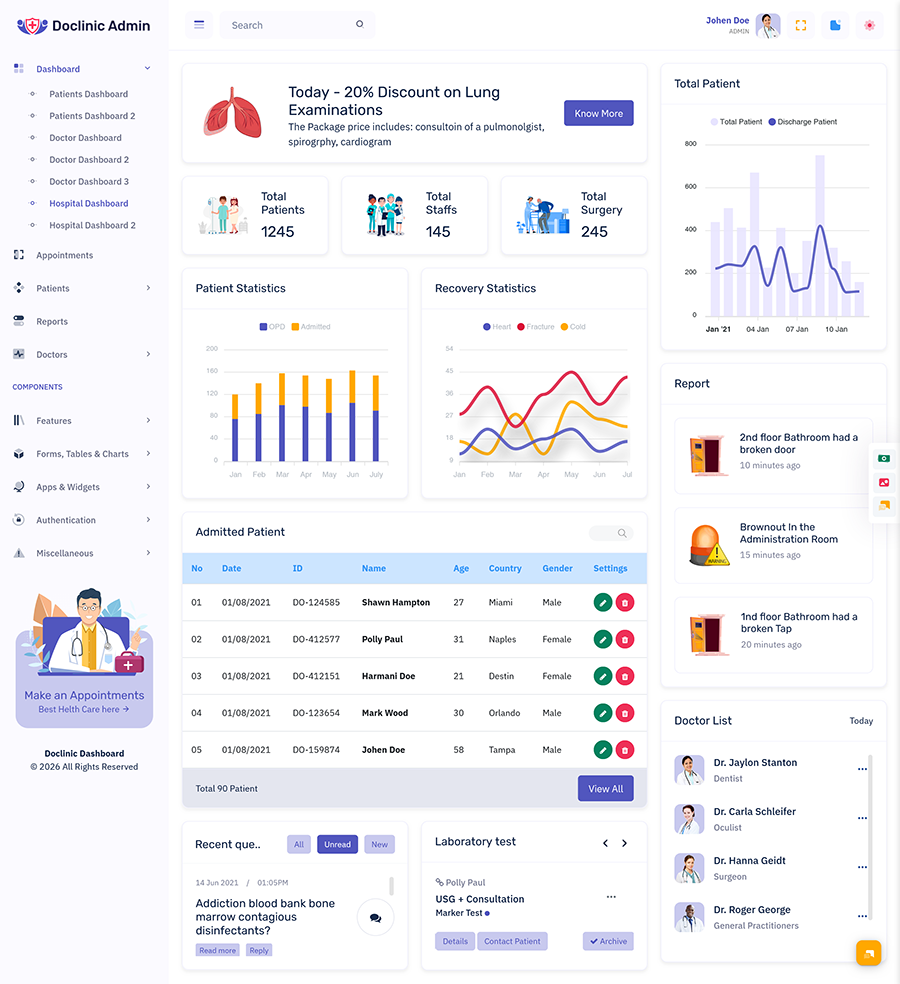The image size is (900, 984).
Task: Go to next laboratory test arrow
Action: point(624,843)
